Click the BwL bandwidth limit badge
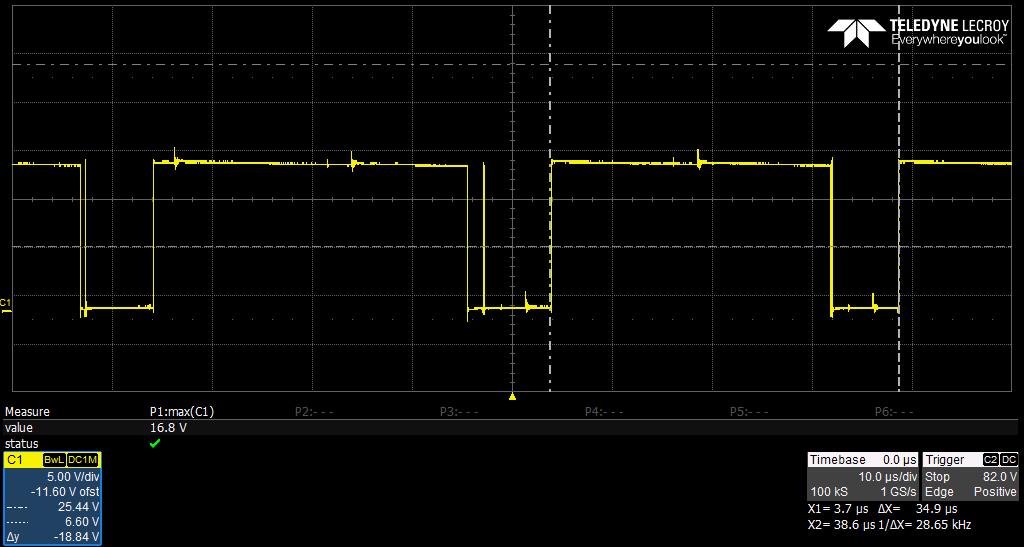The height and width of the screenshot is (547, 1024). [52, 460]
